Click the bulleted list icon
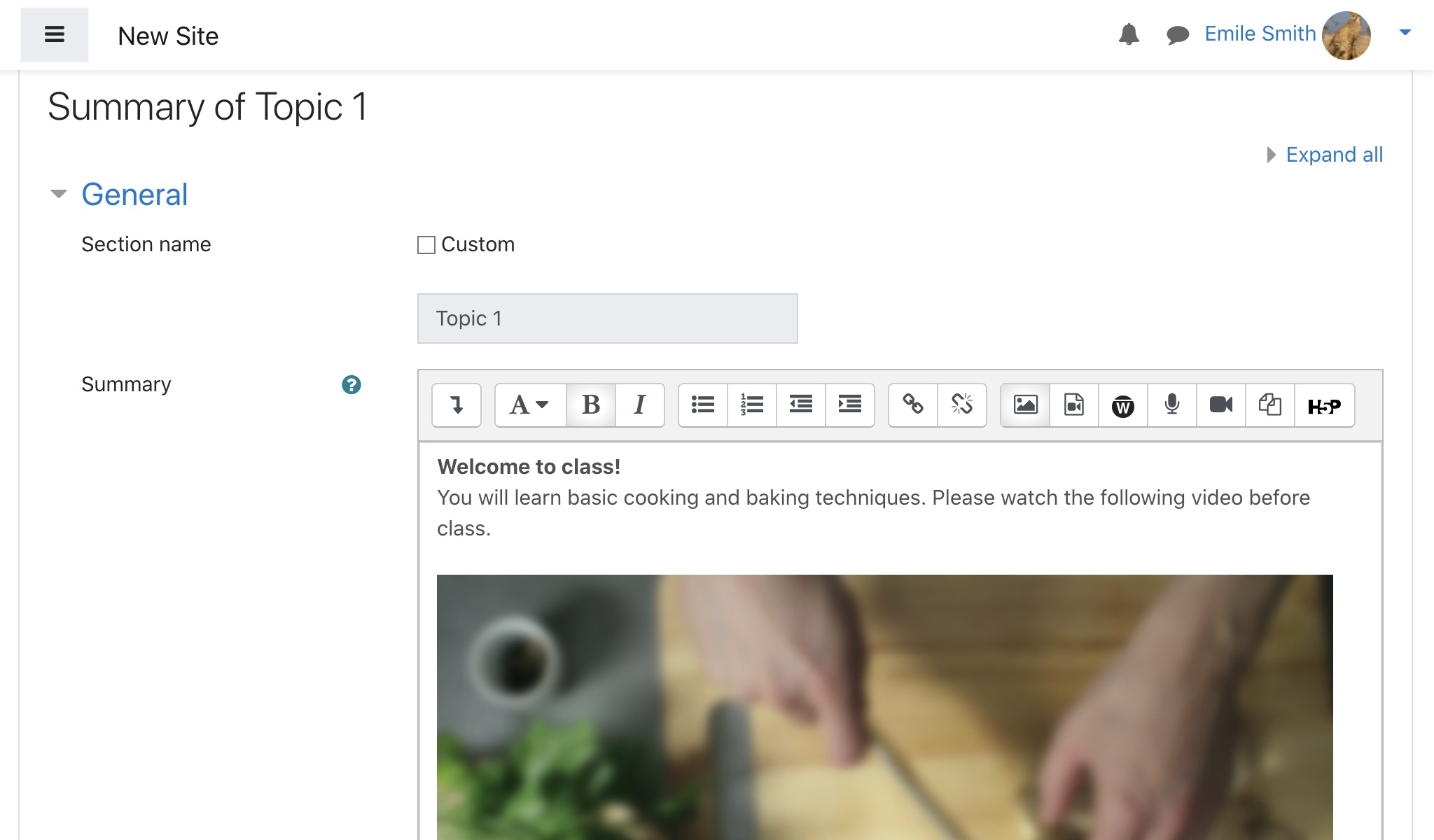The image size is (1434, 840). point(704,404)
